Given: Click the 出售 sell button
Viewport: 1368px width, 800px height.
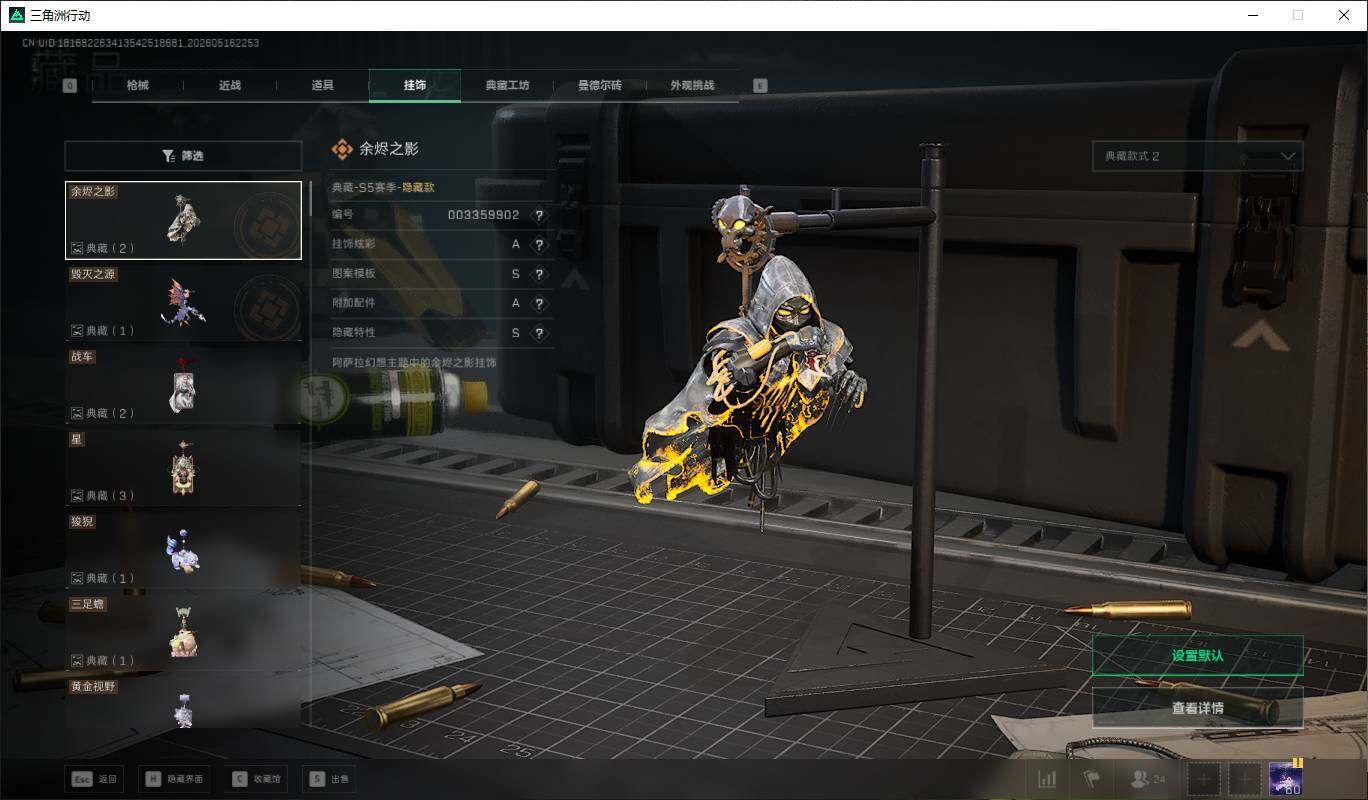Looking at the screenshot, I should (327, 779).
